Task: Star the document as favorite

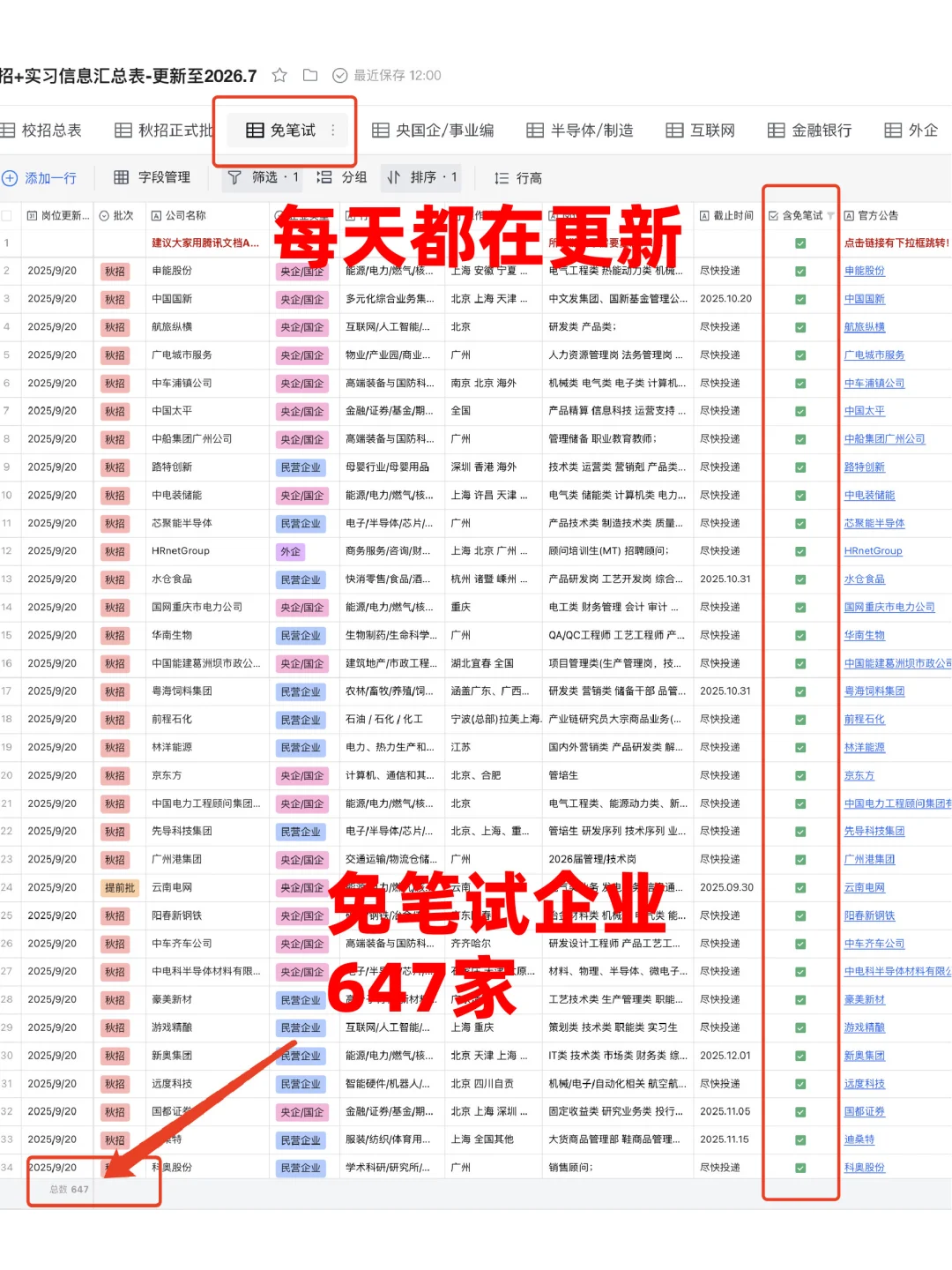Action: pos(279,75)
